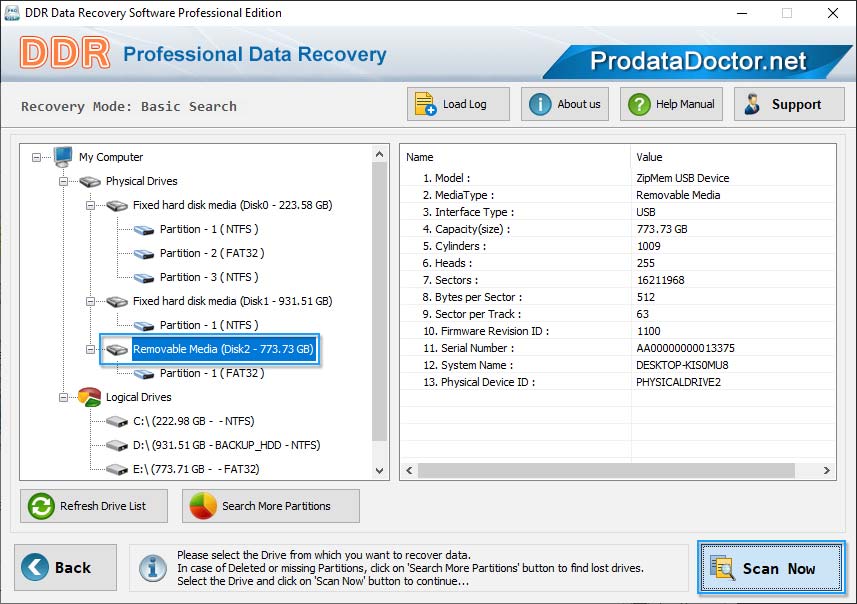Click the Name column header
The image size is (857, 604).
click(419, 157)
